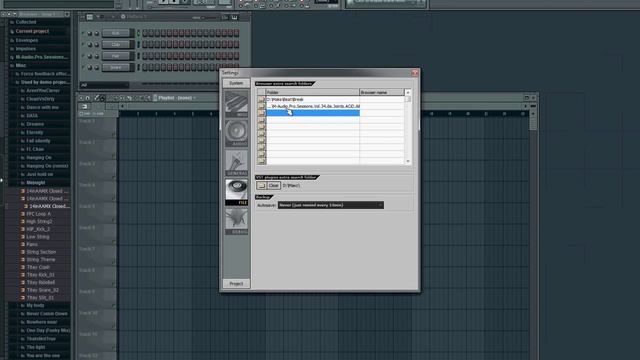The height and width of the screenshot is (360, 640).
Task: Click Browser name column header
Action: coord(382,92)
